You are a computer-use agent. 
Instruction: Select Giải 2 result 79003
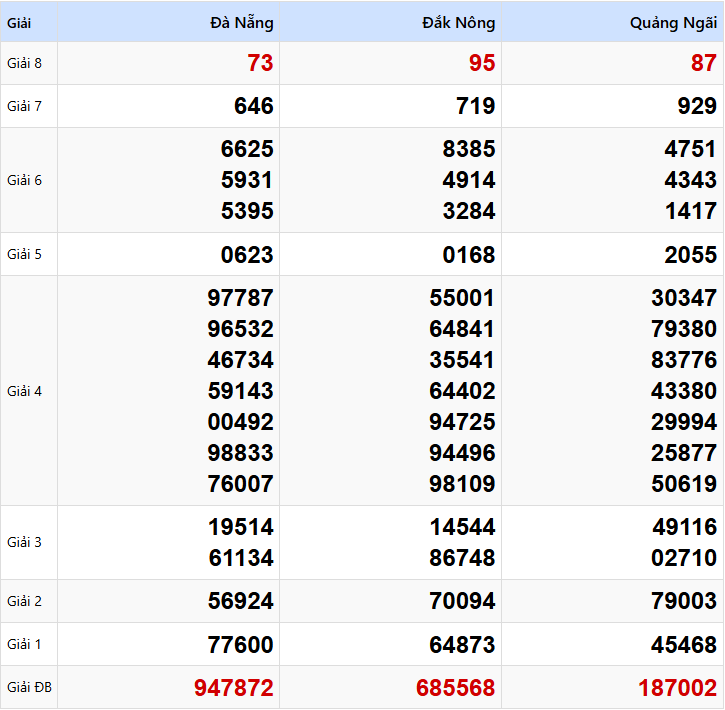tap(684, 601)
